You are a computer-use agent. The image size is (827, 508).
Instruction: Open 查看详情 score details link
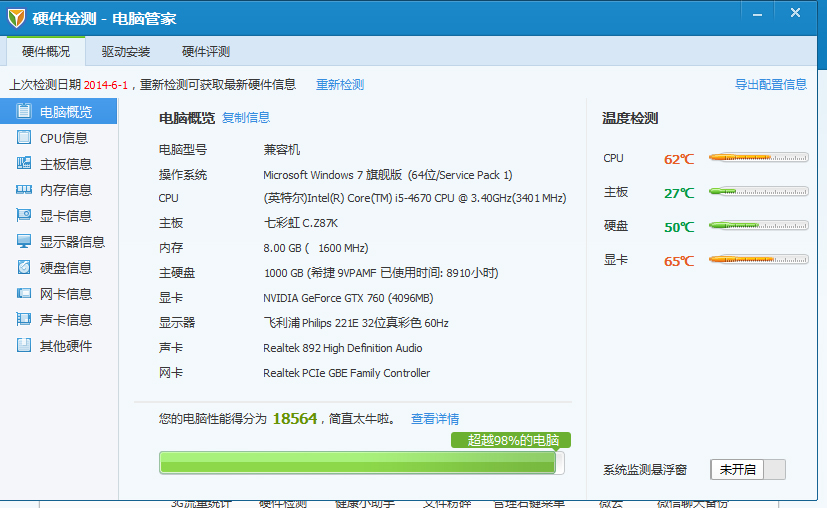click(x=435, y=419)
